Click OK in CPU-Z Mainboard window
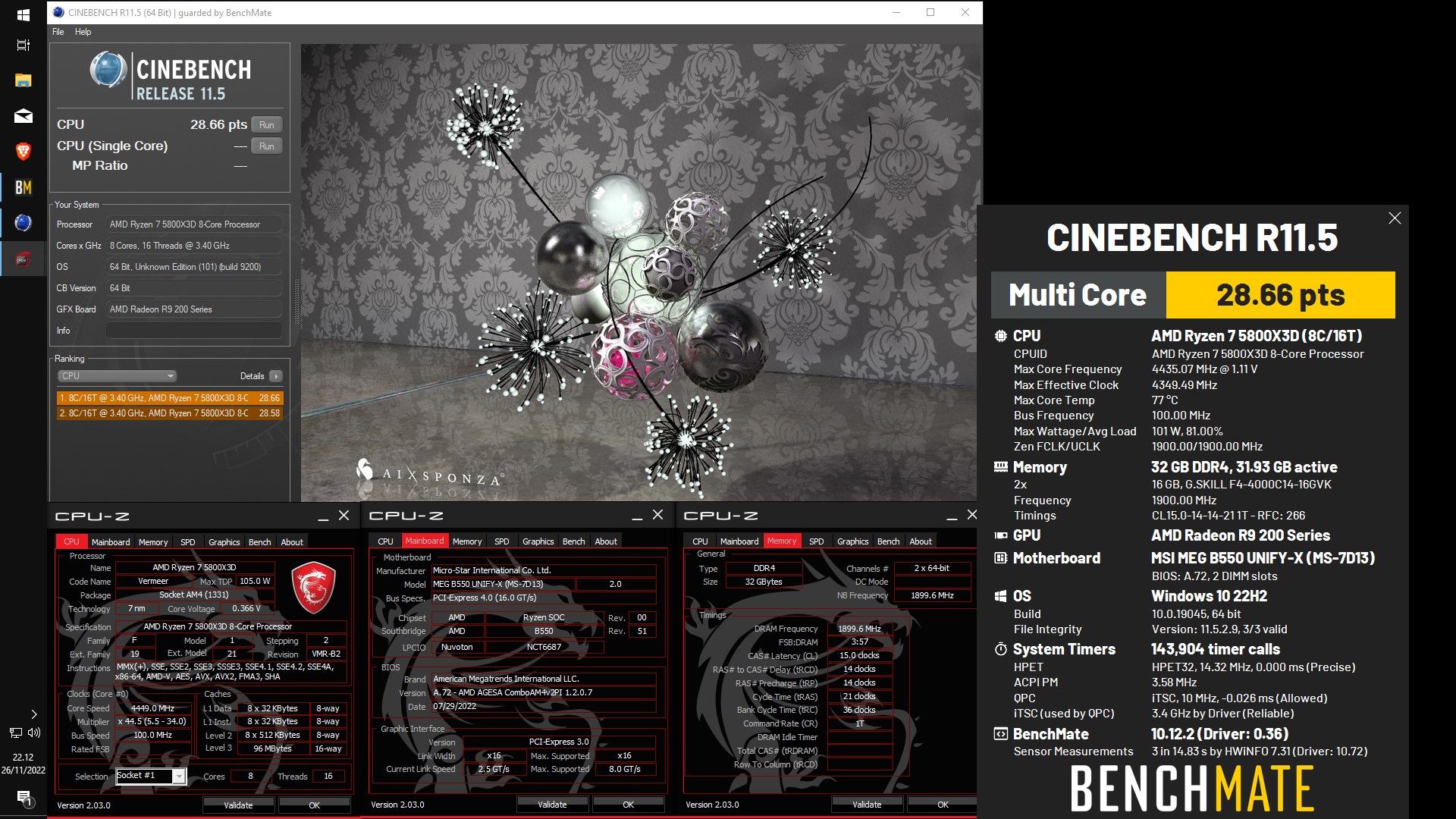 [x=629, y=805]
